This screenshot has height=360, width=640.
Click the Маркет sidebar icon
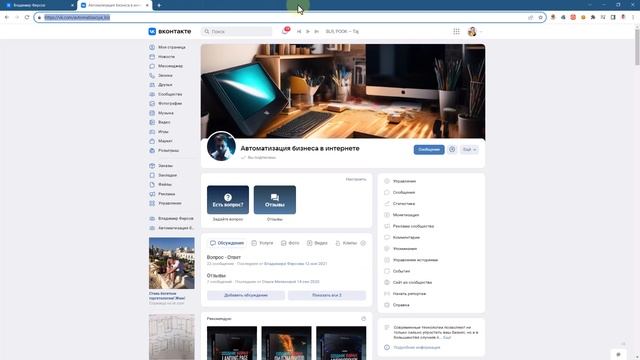click(x=152, y=141)
